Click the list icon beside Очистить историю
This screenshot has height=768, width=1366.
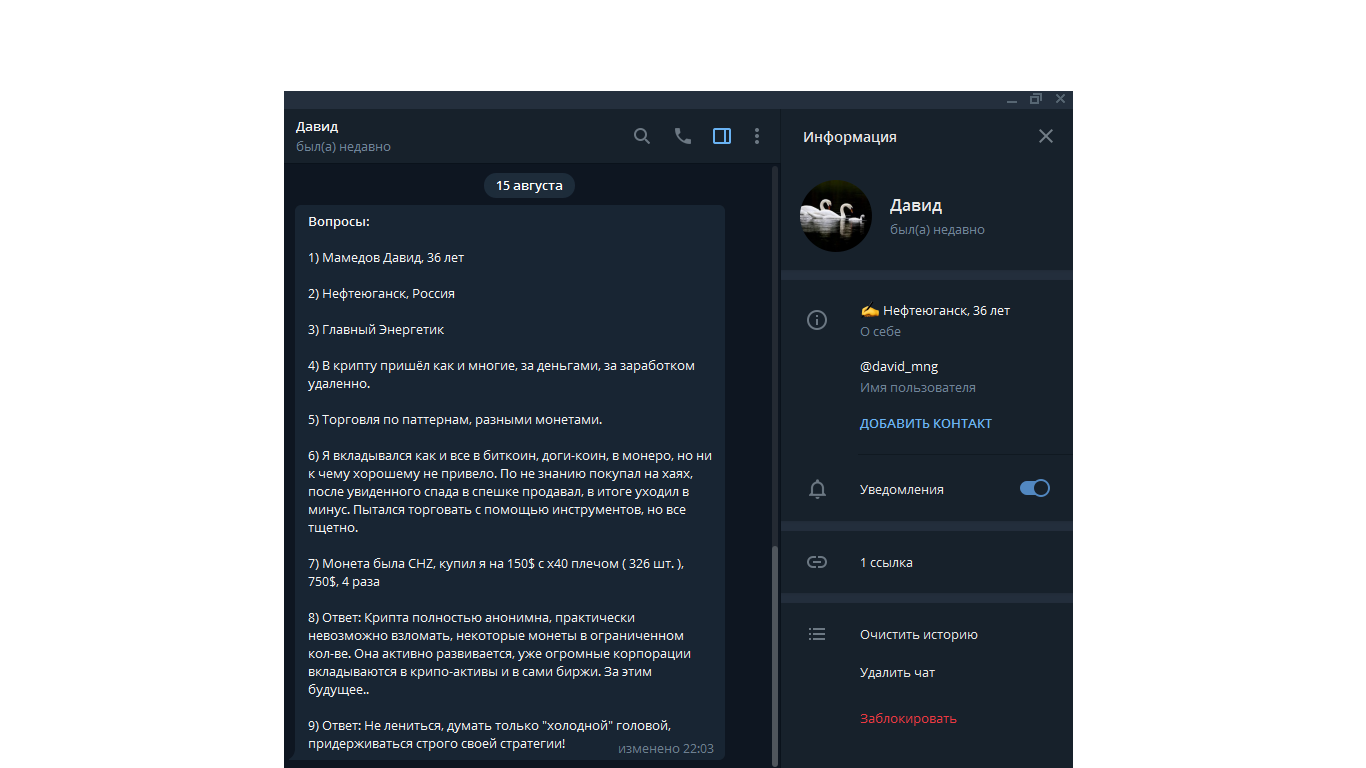[x=817, y=634]
